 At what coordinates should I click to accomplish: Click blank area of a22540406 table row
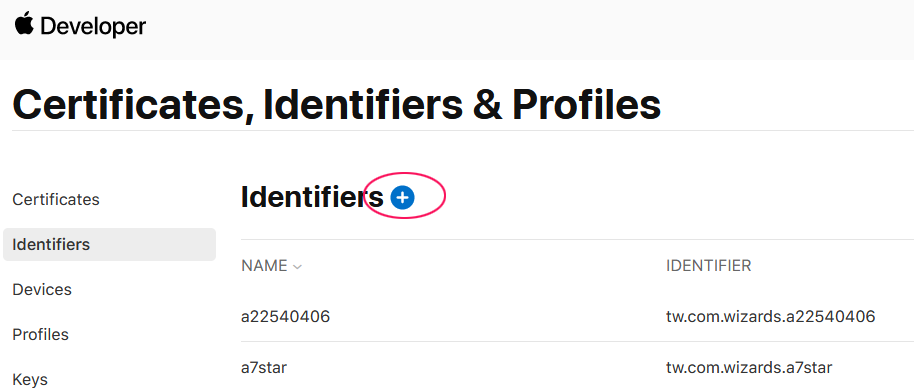[495, 317]
